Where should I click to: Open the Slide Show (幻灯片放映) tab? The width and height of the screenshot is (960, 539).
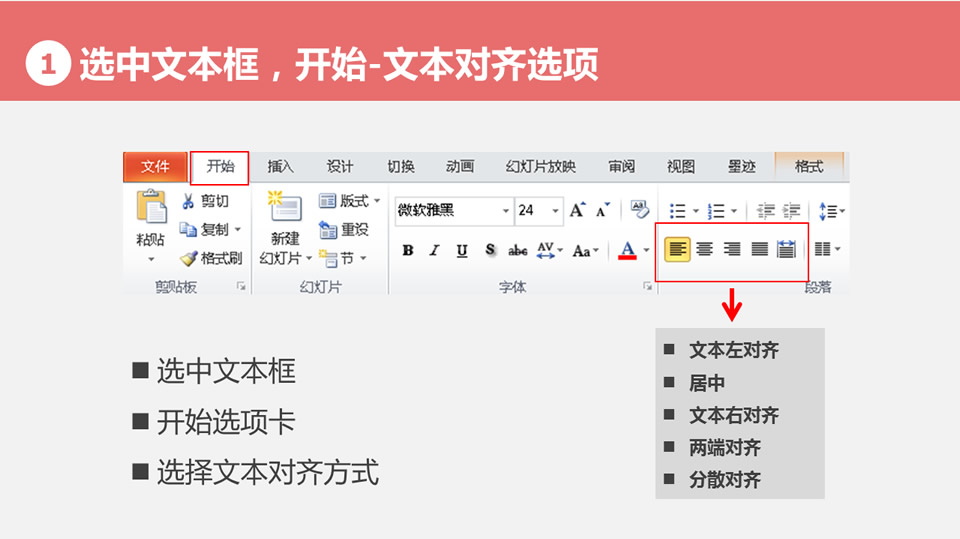coord(541,167)
